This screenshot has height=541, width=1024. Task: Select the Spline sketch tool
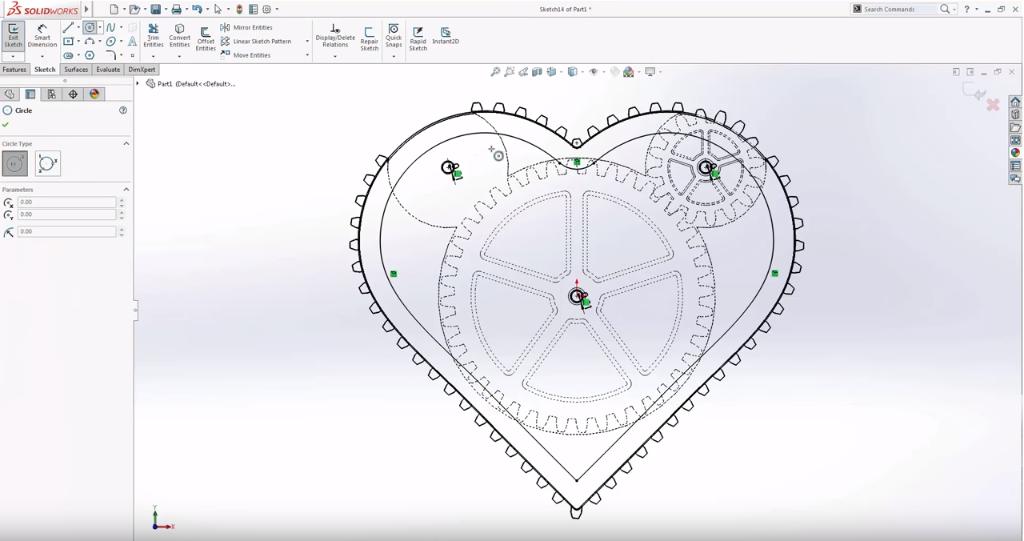click(x=110, y=27)
